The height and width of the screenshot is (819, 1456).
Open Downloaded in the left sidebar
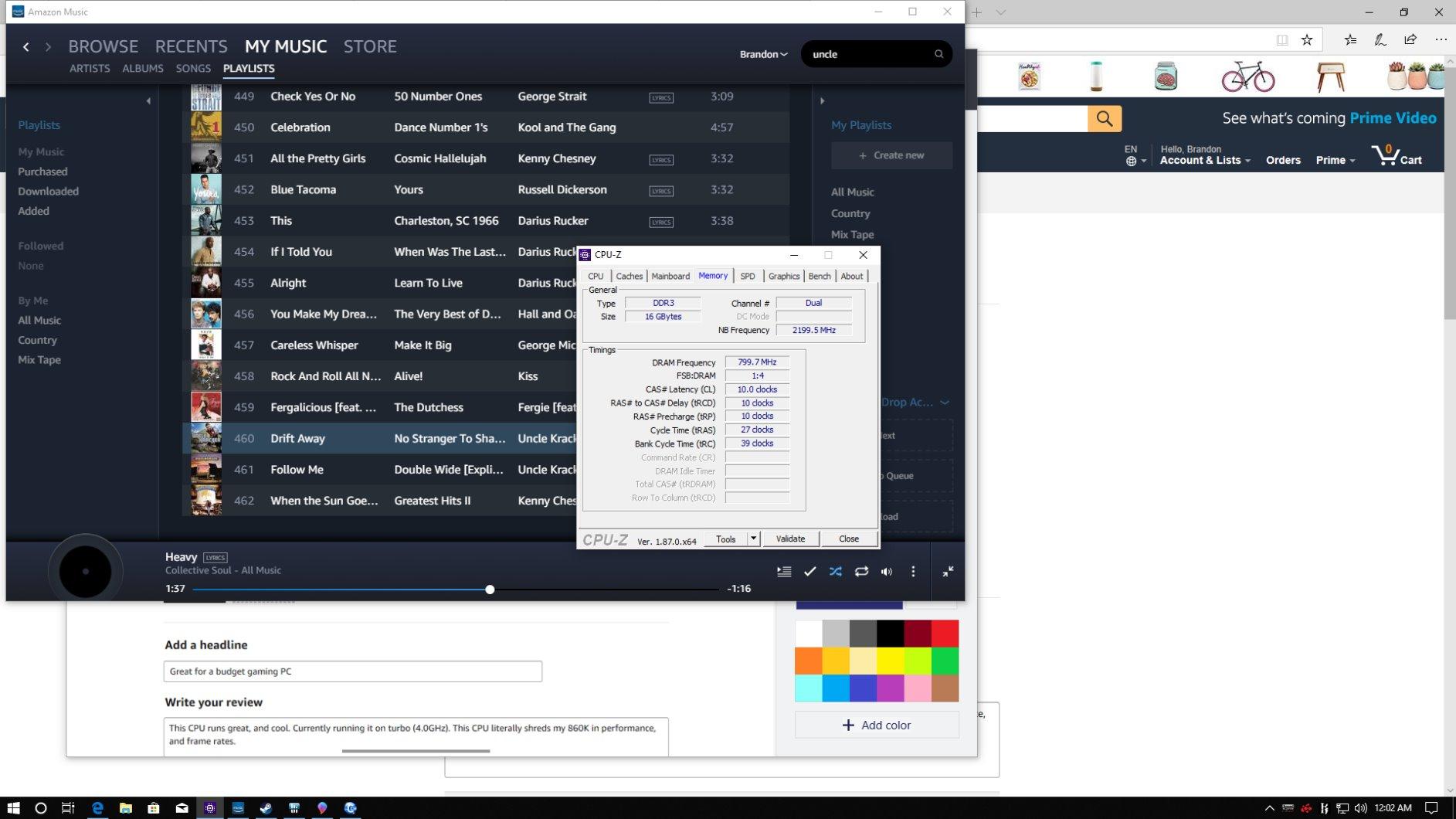48,192
